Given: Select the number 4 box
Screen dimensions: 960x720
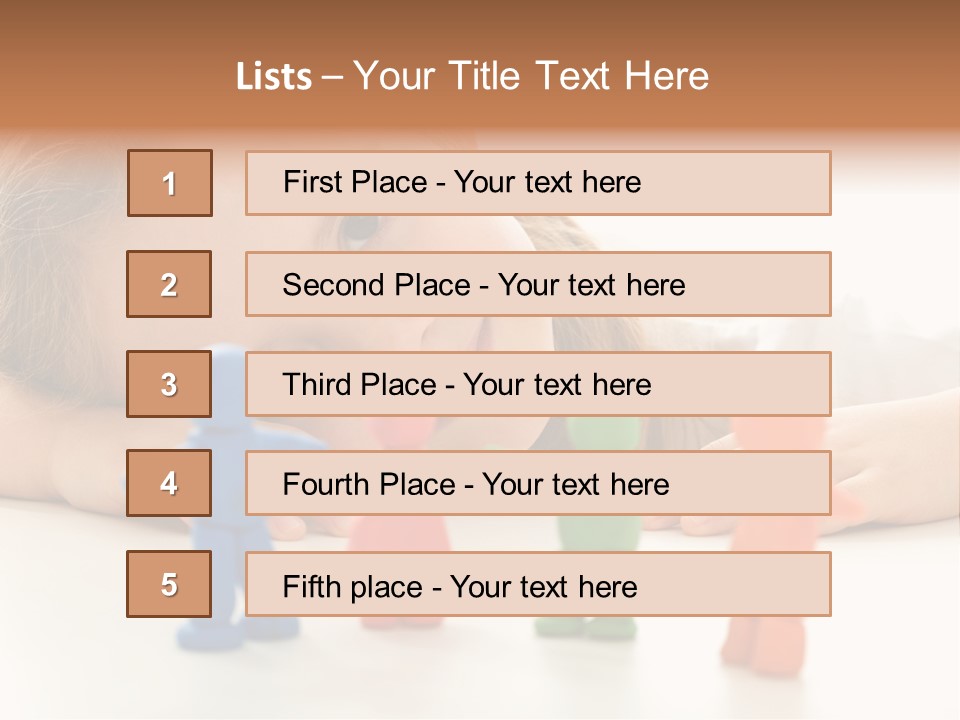Looking at the screenshot, I should 169,484.
